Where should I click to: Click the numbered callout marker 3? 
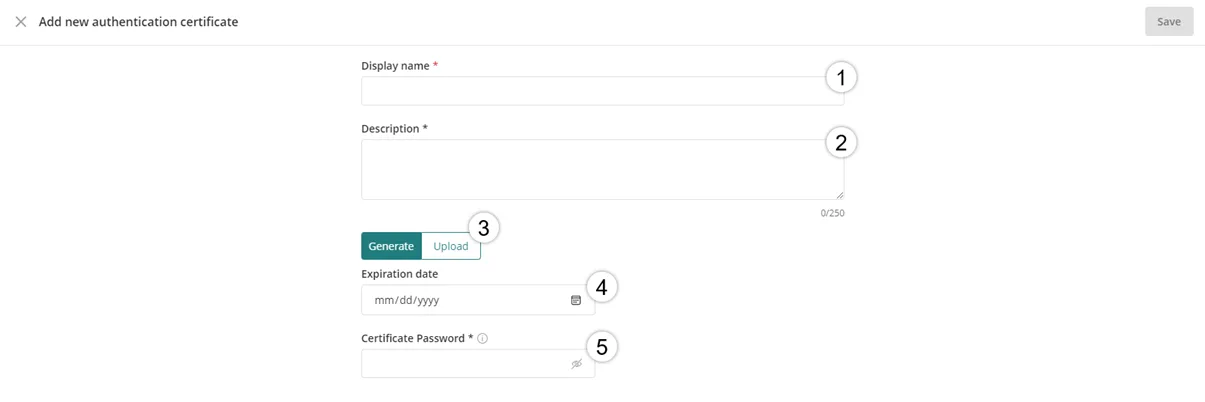(x=484, y=228)
